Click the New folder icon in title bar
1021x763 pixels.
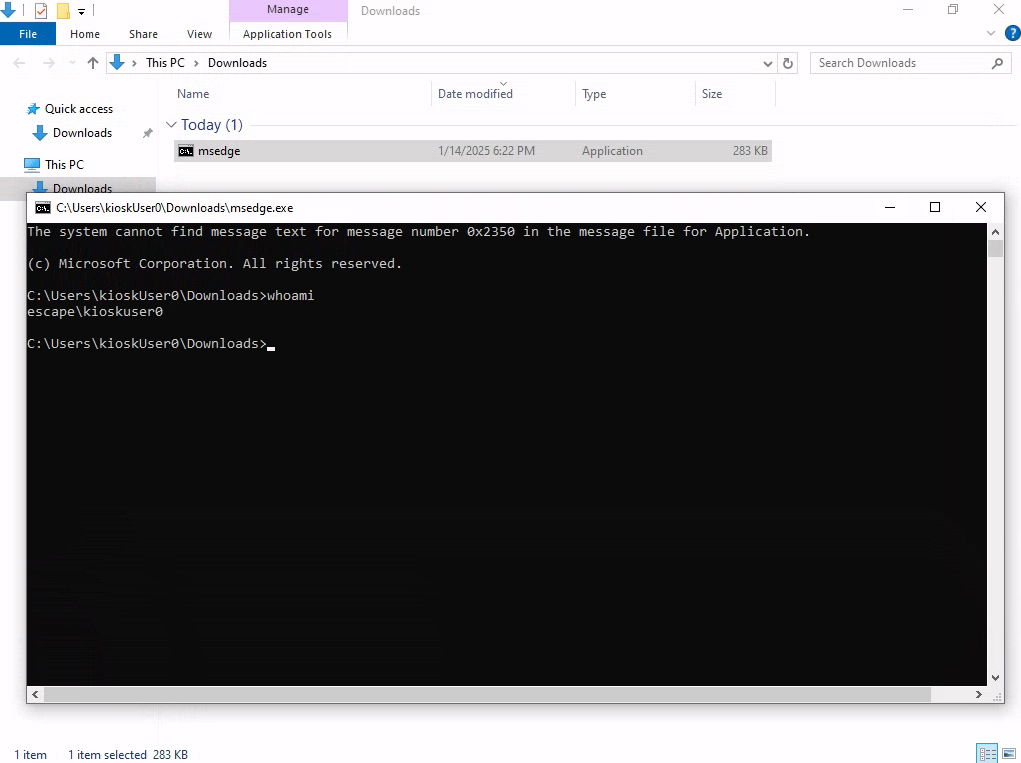click(x=63, y=10)
